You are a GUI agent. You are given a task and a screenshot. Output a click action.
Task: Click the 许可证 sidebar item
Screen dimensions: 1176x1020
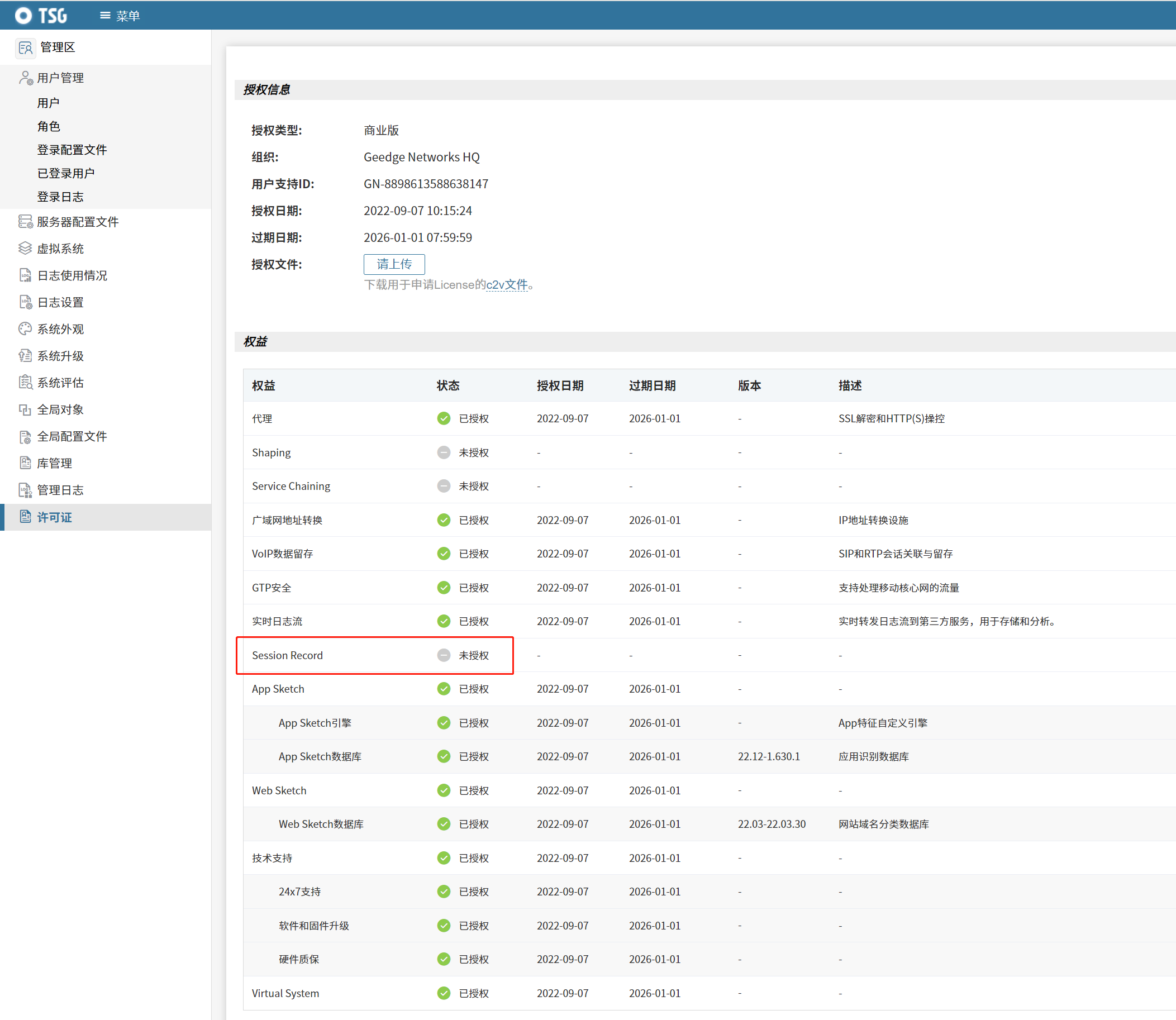tap(54, 517)
